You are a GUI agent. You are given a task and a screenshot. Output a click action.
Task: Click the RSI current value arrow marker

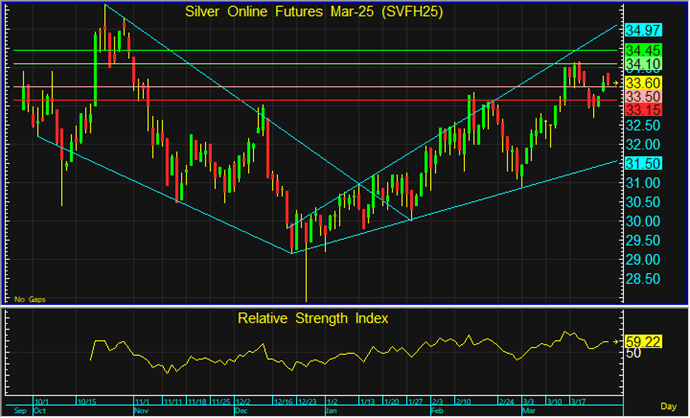[x=614, y=342]
